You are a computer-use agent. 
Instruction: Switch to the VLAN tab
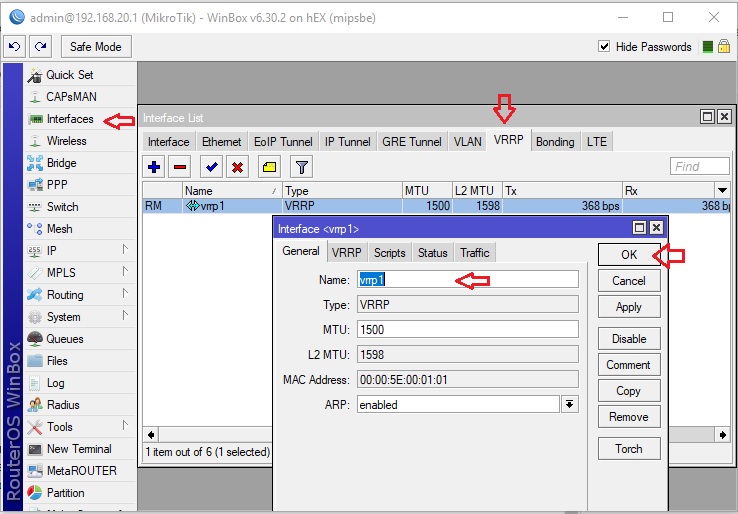coord(467,142)
